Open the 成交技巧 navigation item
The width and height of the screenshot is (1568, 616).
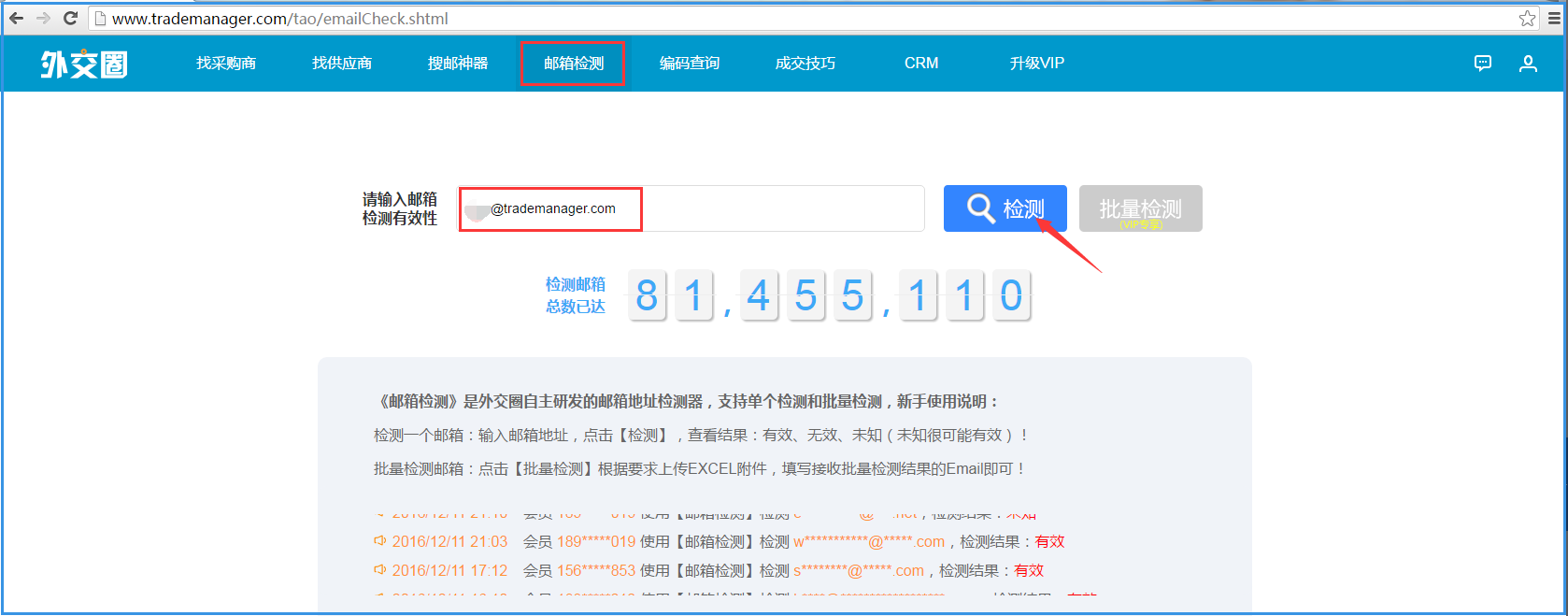point(805,64)
